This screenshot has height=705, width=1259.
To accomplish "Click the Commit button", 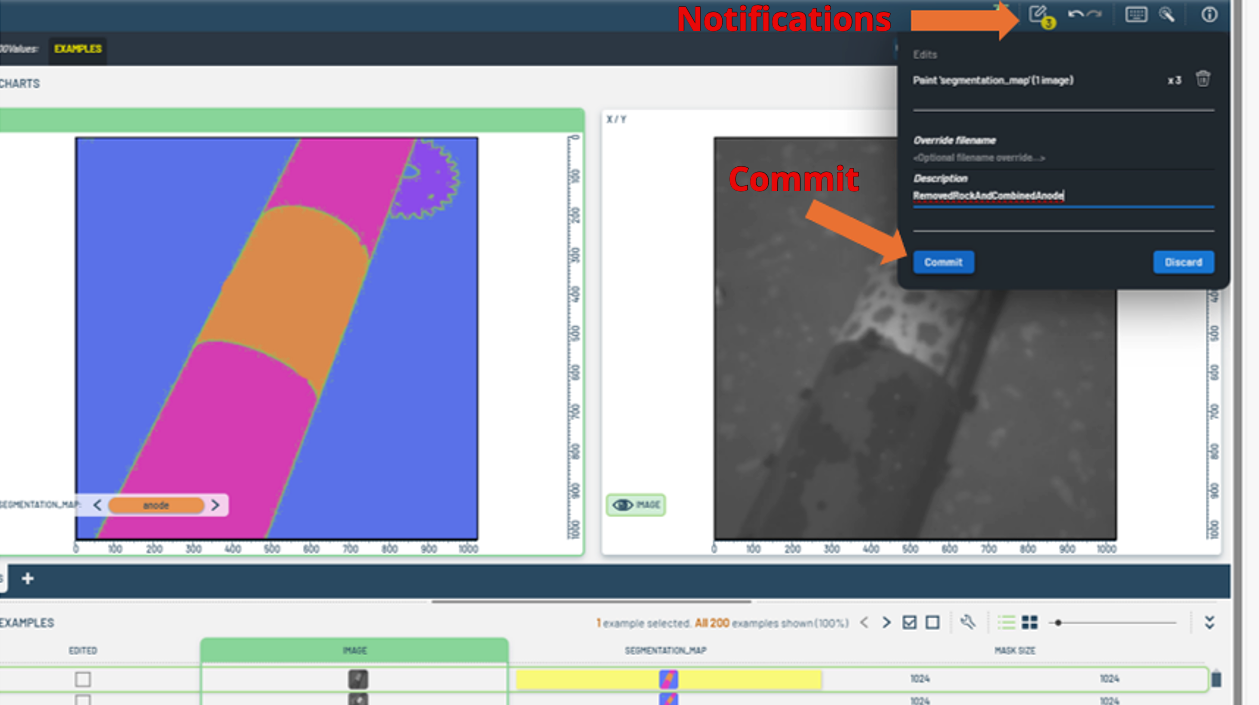I will click(943, 262).
